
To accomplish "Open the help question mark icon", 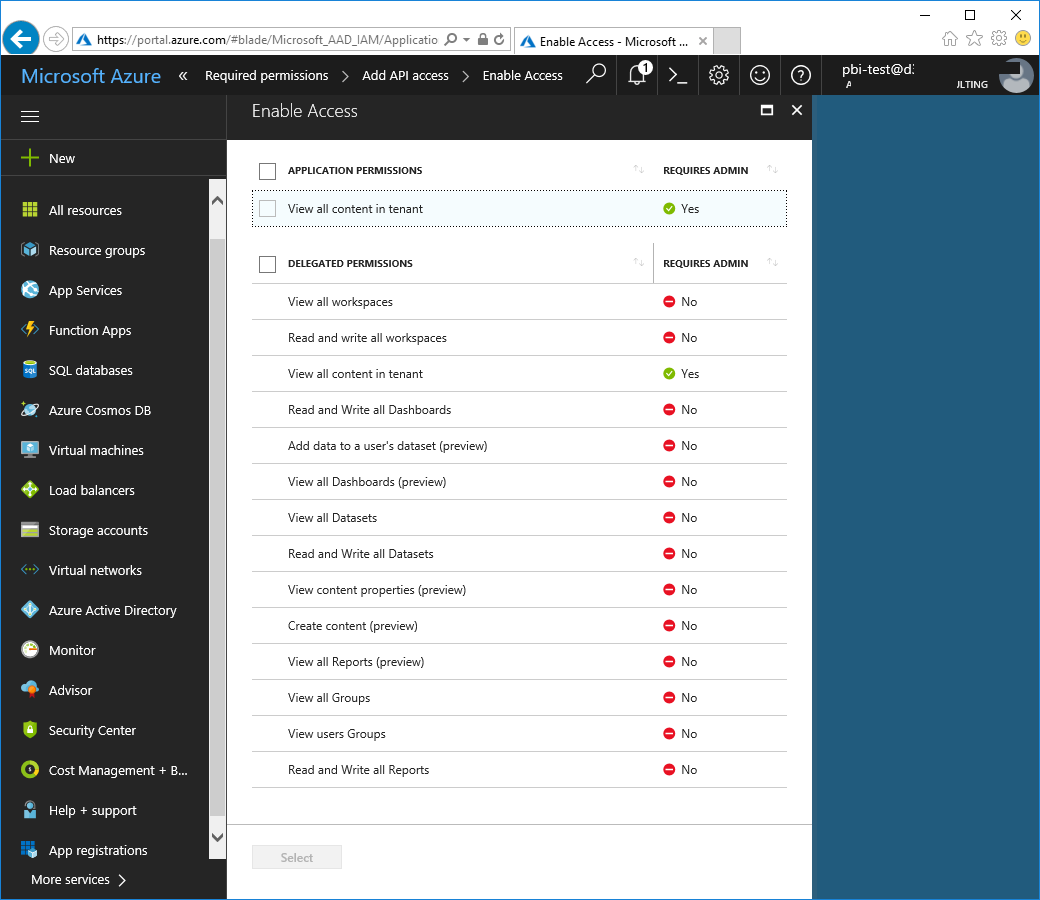I will pyautogui.click(x=801, y=75).
